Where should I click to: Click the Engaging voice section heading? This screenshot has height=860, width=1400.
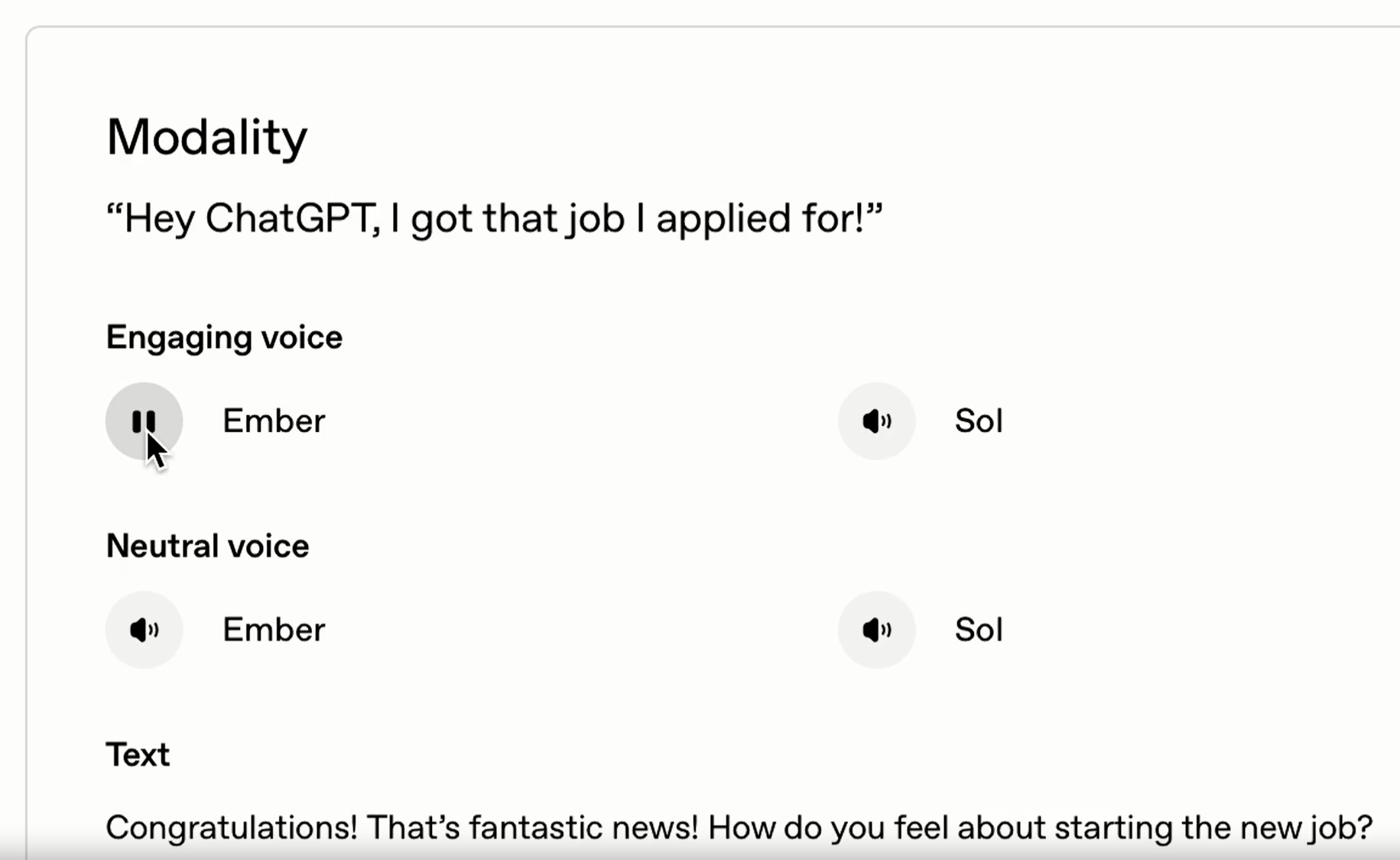pos(224,338)
